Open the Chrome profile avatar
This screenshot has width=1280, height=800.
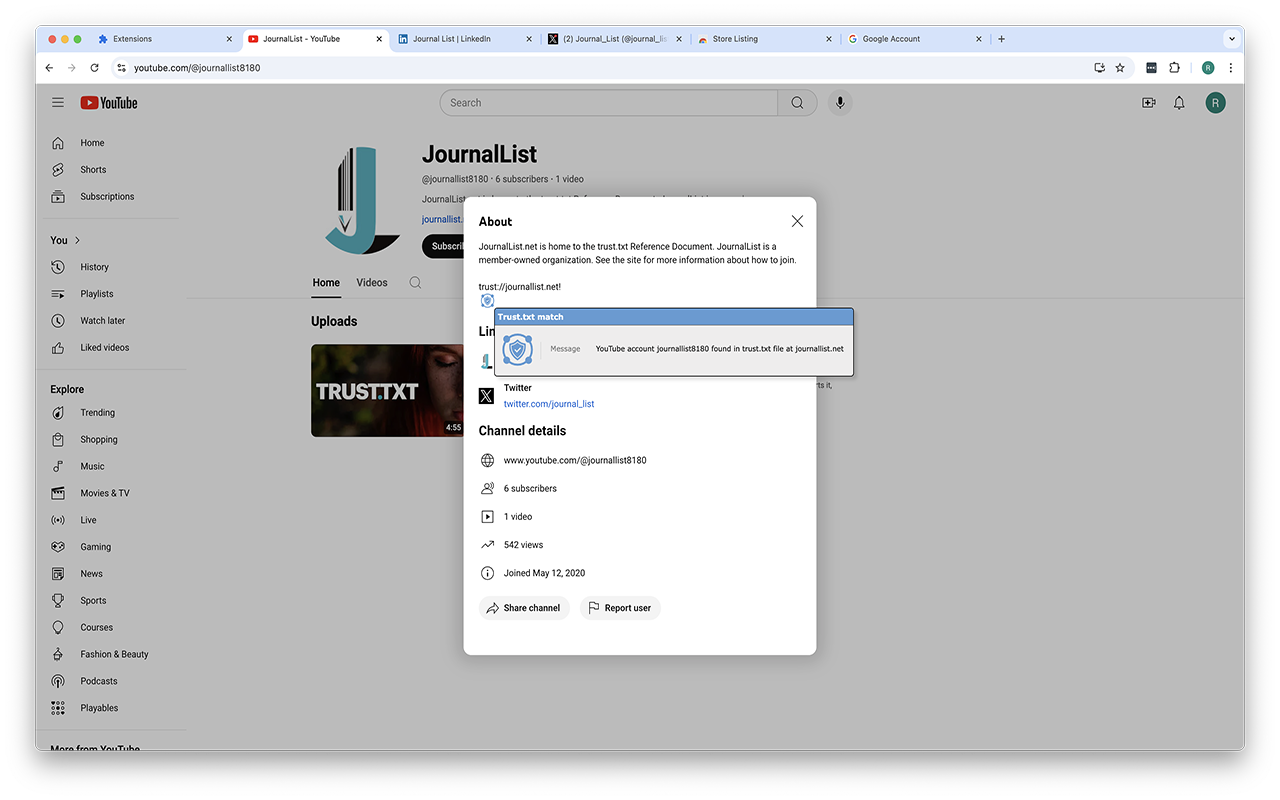(x=1208, y=68)
